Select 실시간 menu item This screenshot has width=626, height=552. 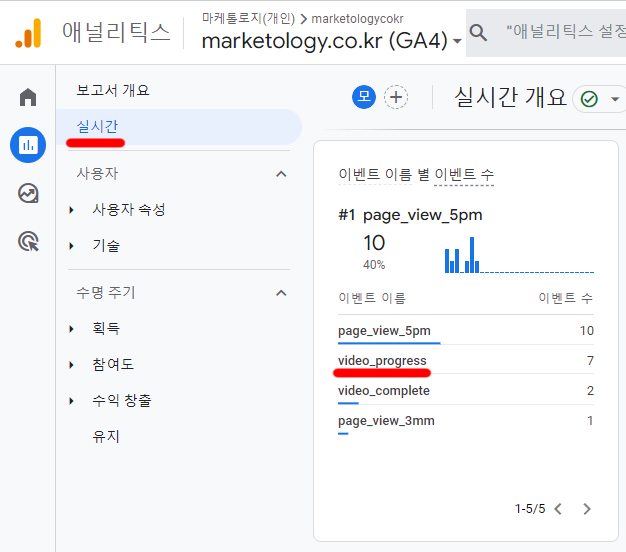[x=178, y=127]
